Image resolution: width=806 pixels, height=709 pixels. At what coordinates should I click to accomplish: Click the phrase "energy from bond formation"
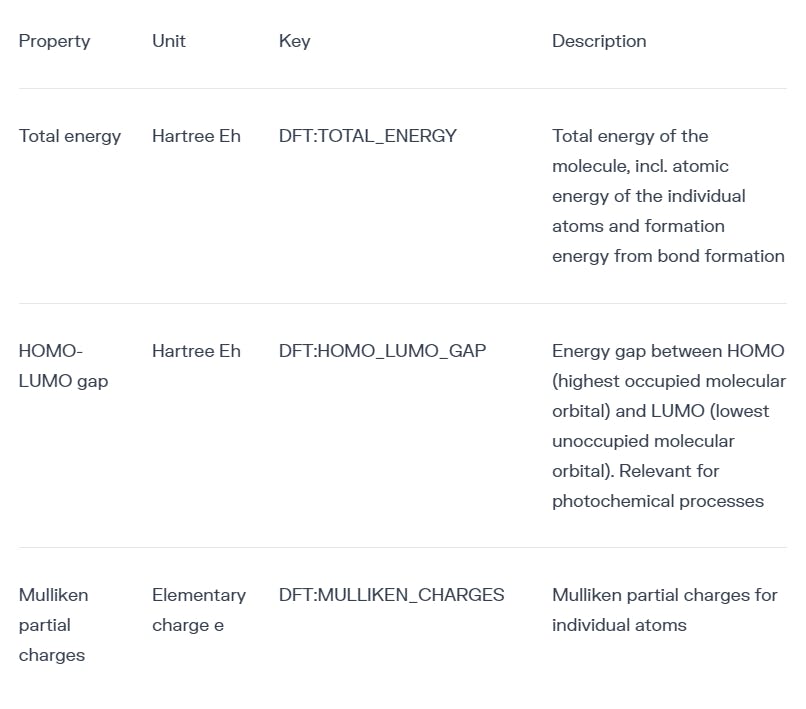click(668, 256)
